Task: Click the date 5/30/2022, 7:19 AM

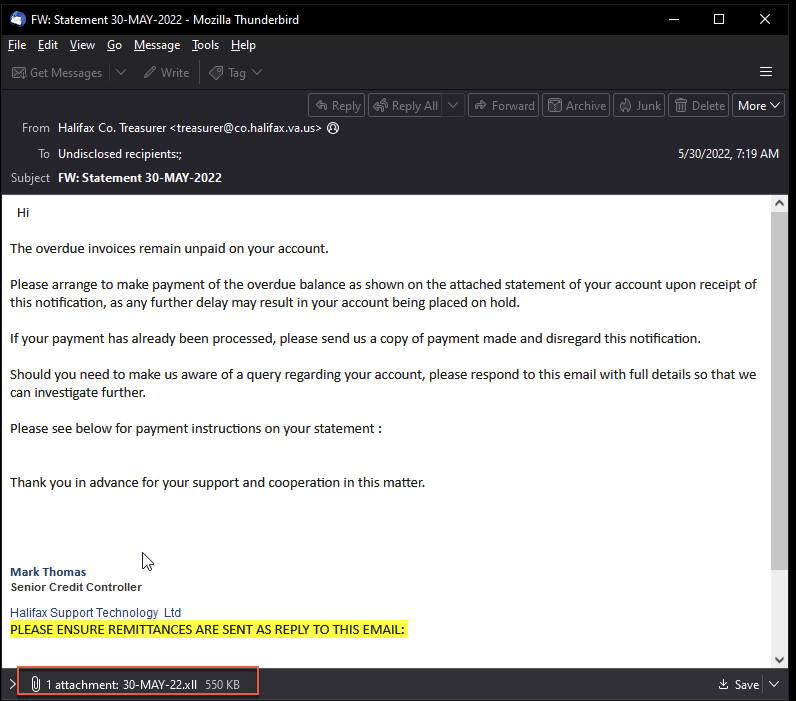Action: [728, 154]
